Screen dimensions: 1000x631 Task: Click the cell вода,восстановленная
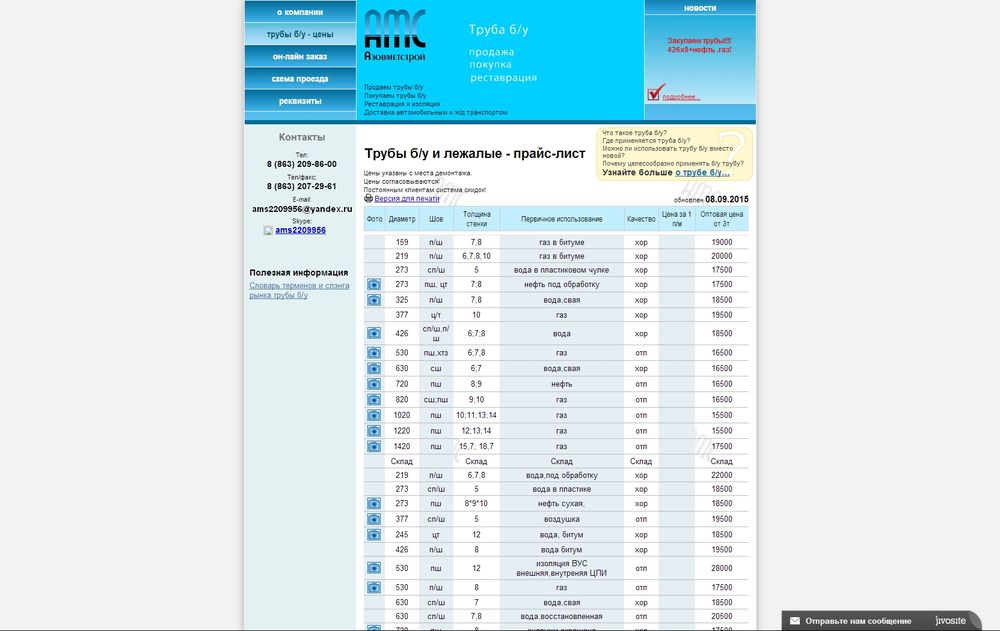561,616
